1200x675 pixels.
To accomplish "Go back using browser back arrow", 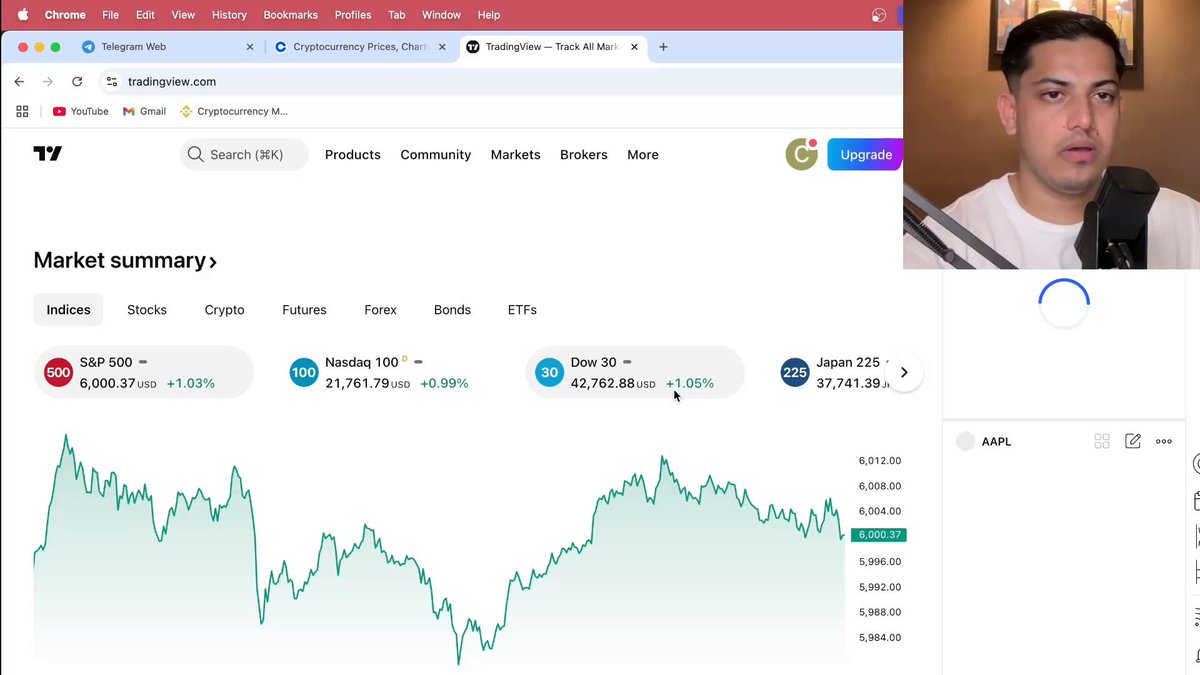I will (x=19, y=82).
